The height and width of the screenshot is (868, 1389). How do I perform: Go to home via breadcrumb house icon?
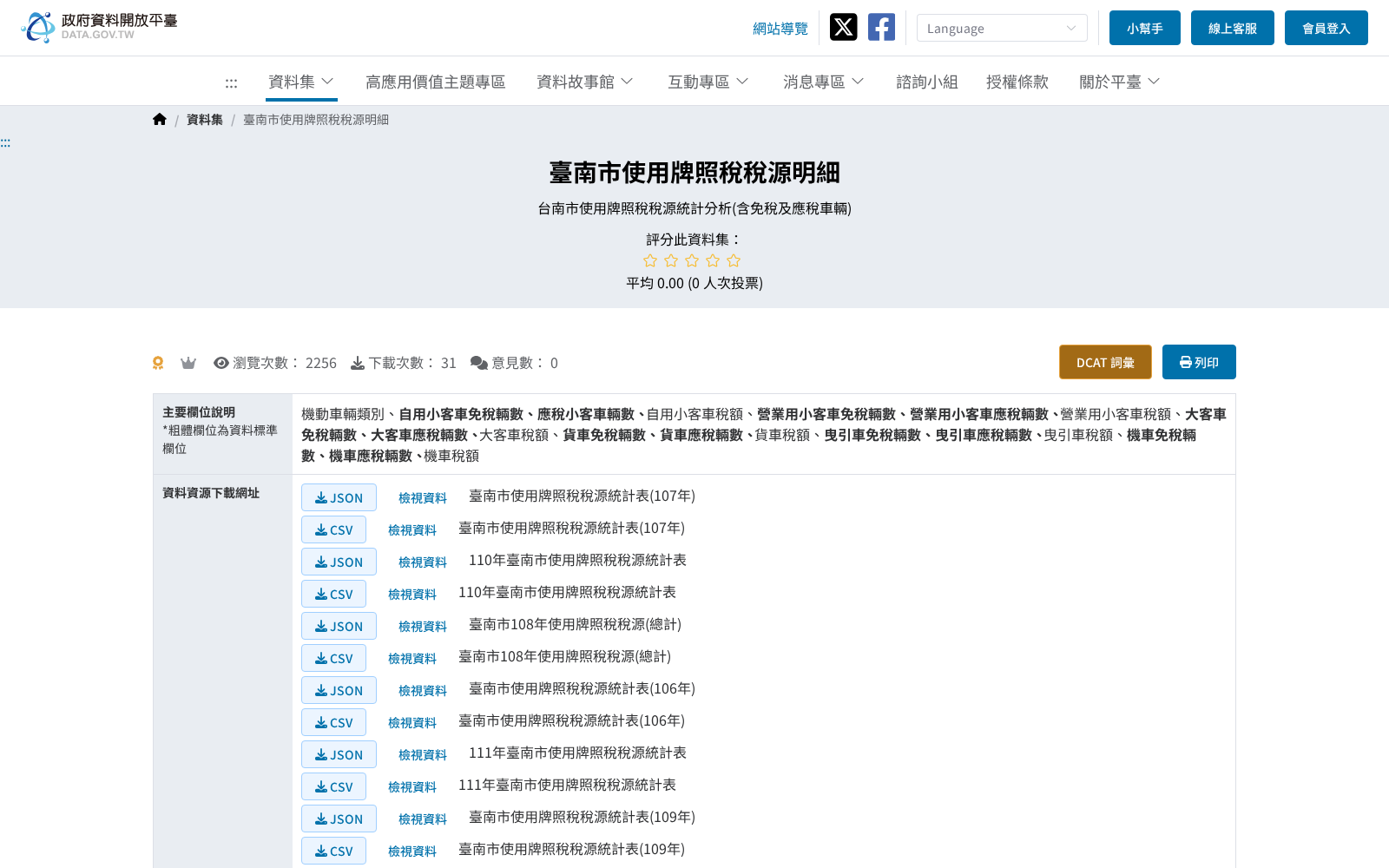tap(160, 120)
